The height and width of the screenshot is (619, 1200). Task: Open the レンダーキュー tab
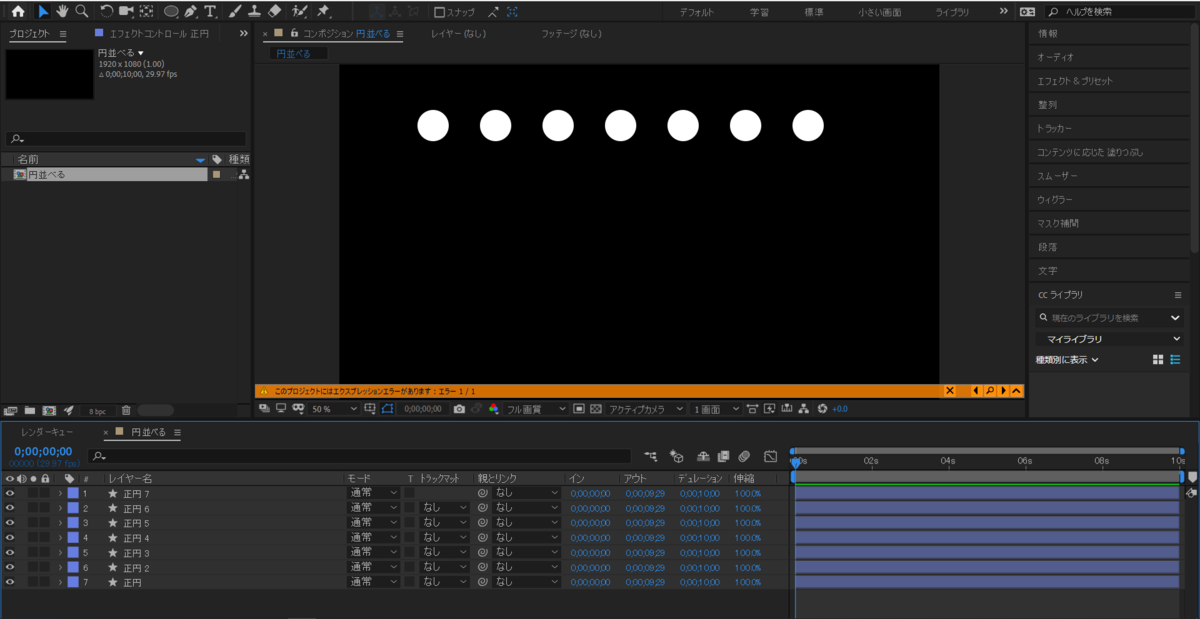(x=47, y=432)
